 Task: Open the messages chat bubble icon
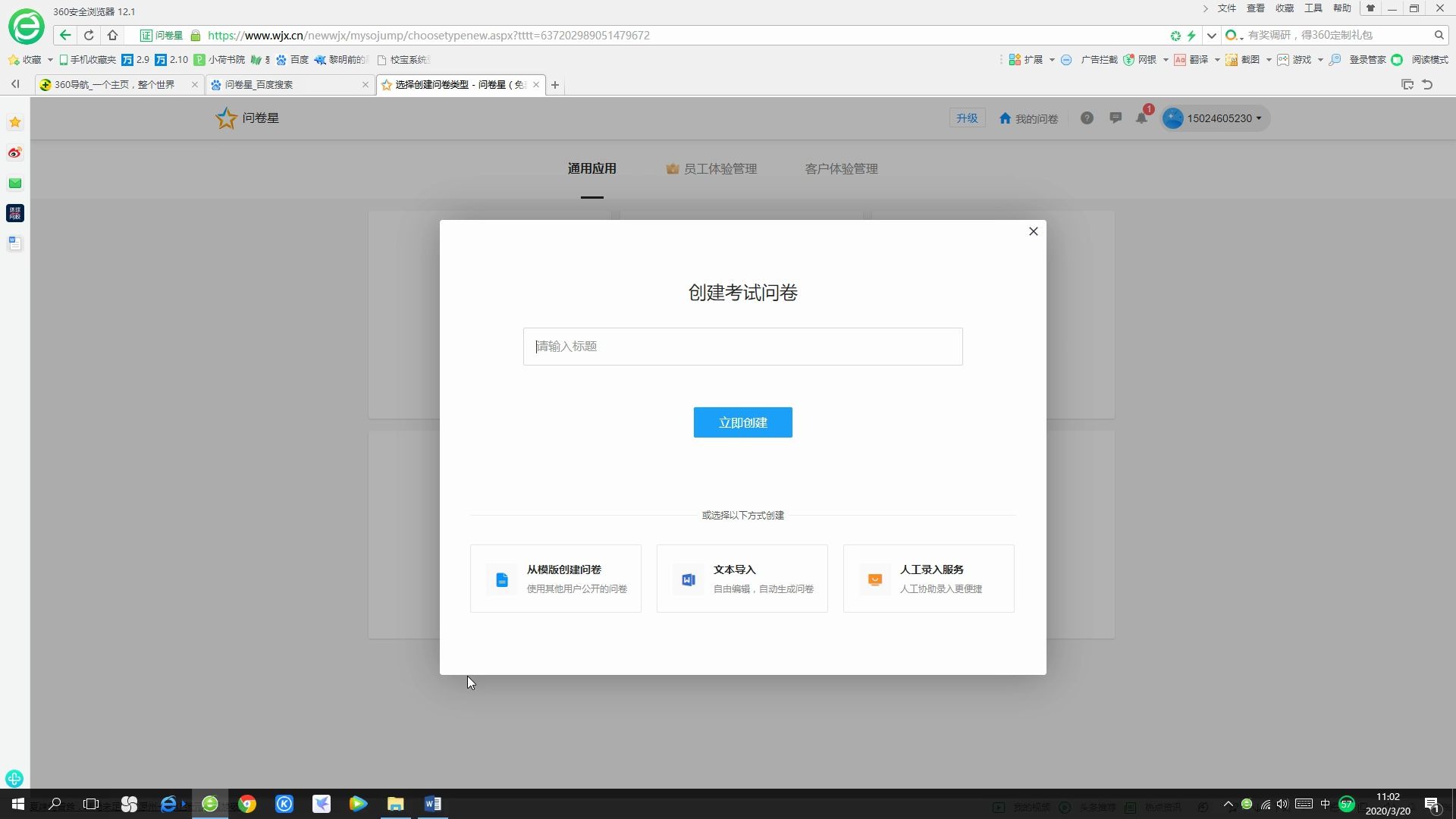pyautogui.click(x=1115, y=118)
